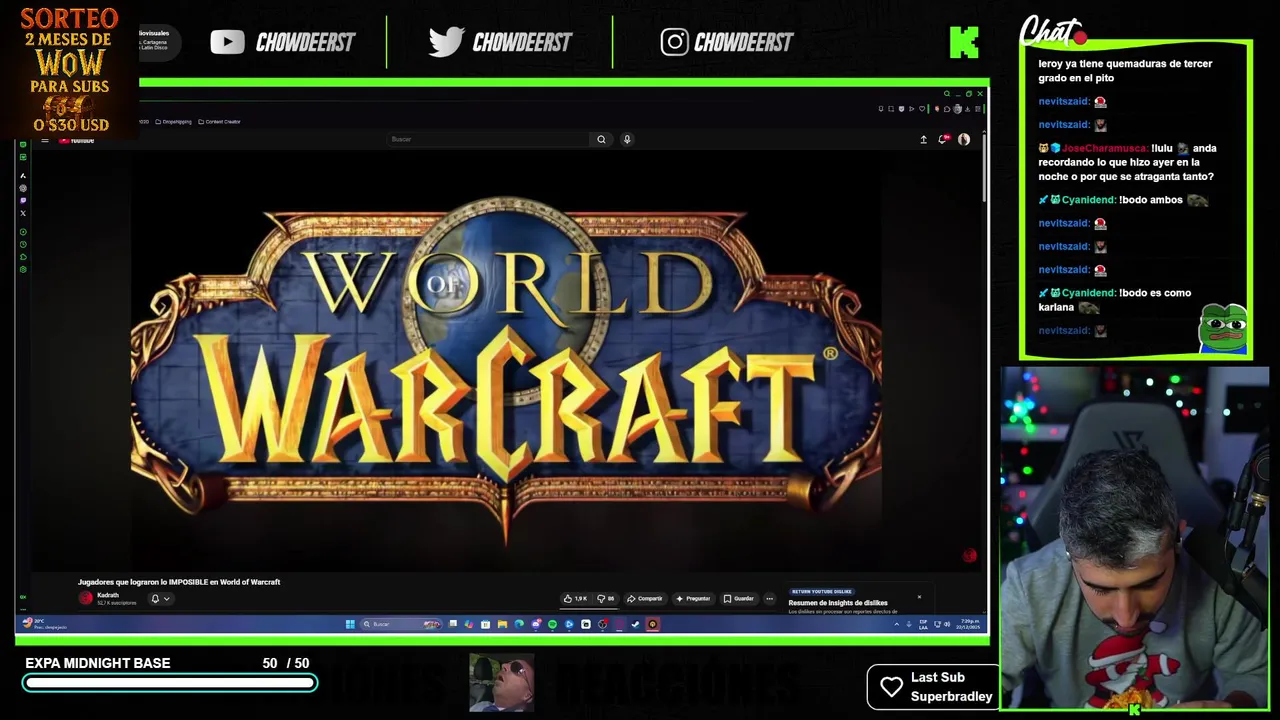Open extensions icon in the browser sidebar
This screenshot has width=1280, height=720.
click(x=23, y=257)
